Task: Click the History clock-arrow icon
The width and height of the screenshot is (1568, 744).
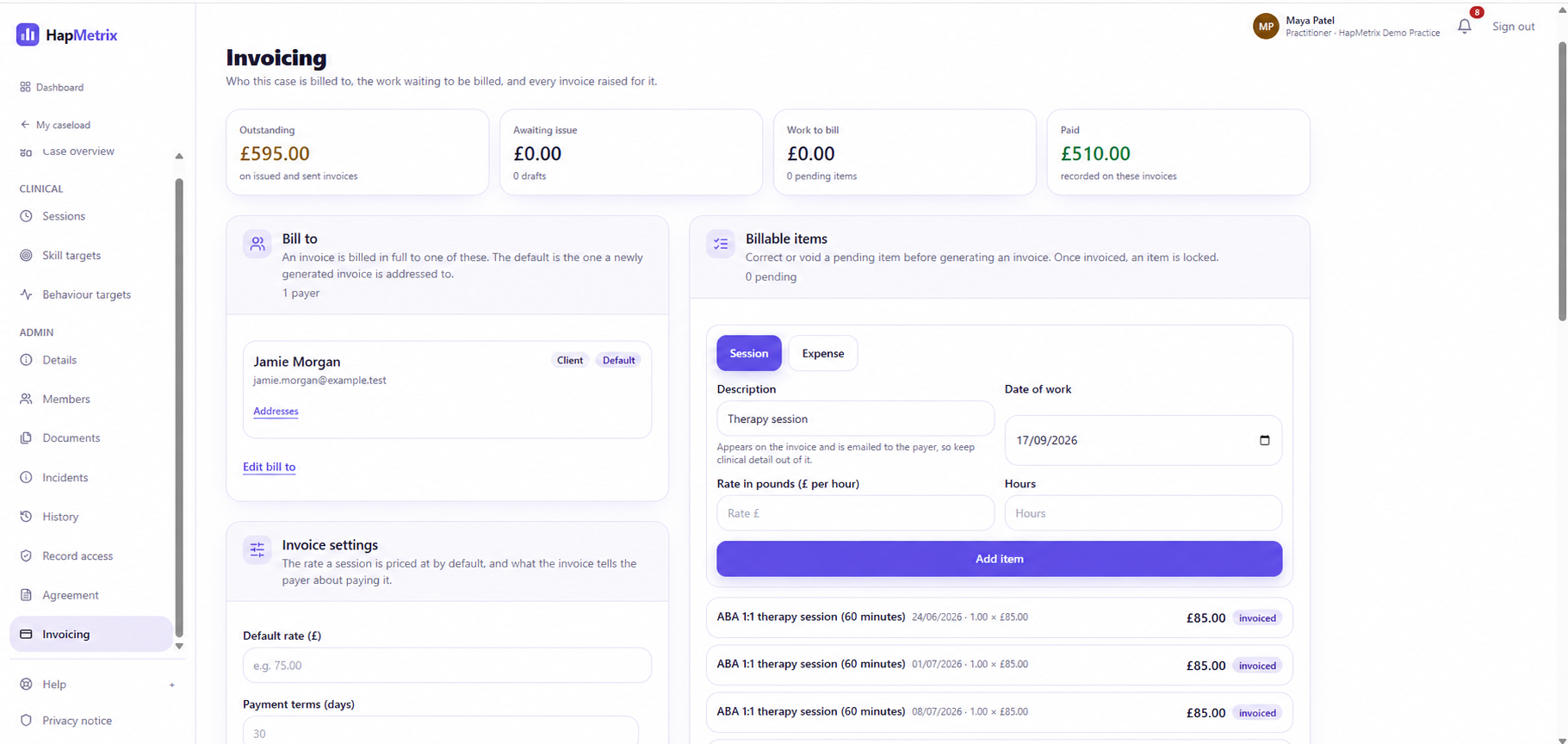Action: tap(26, 517)
